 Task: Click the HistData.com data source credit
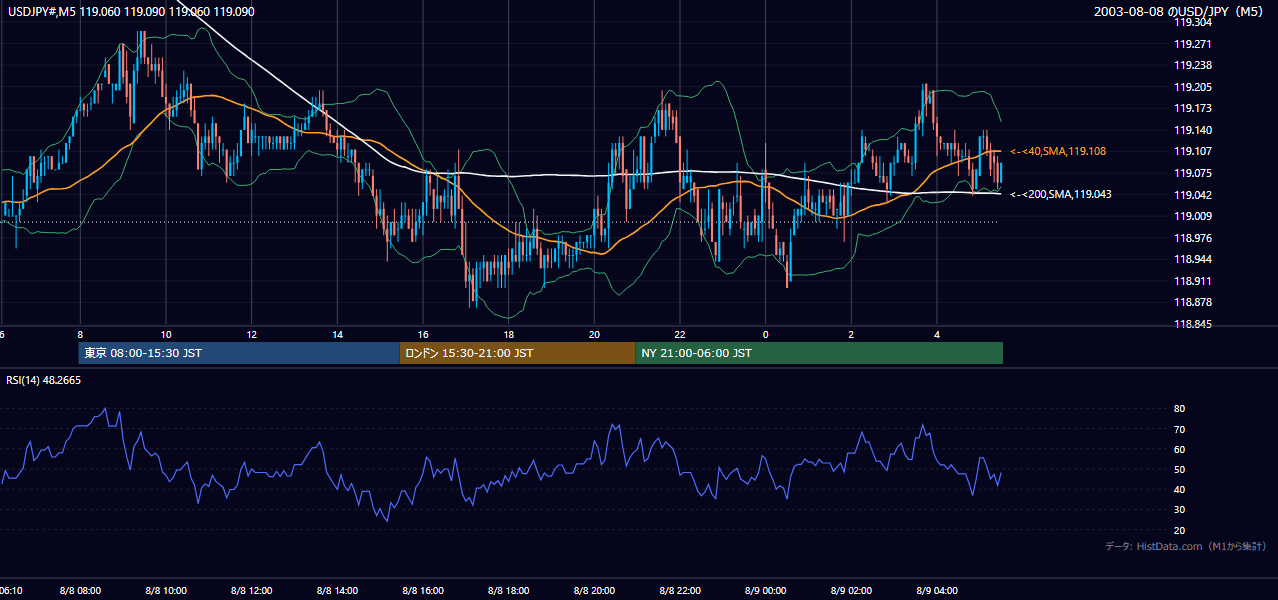click(x=1186, y=546)
